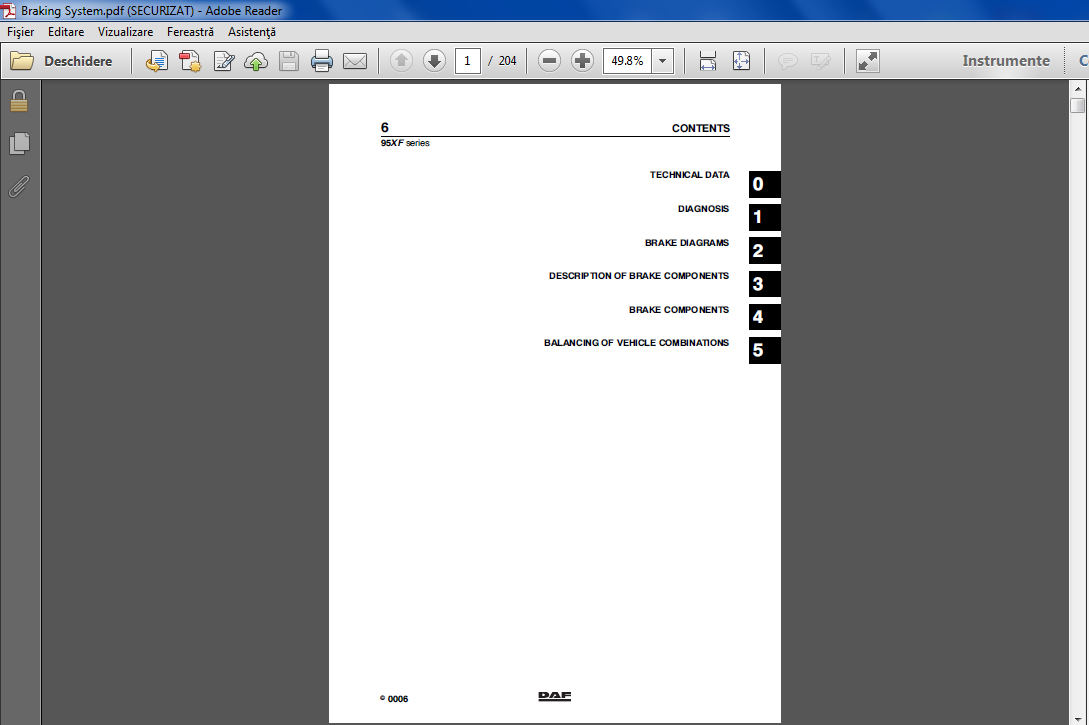Click the create PDF online icon
The height and width of the screenshot is (725, 1089).
(x=156, y=61)
